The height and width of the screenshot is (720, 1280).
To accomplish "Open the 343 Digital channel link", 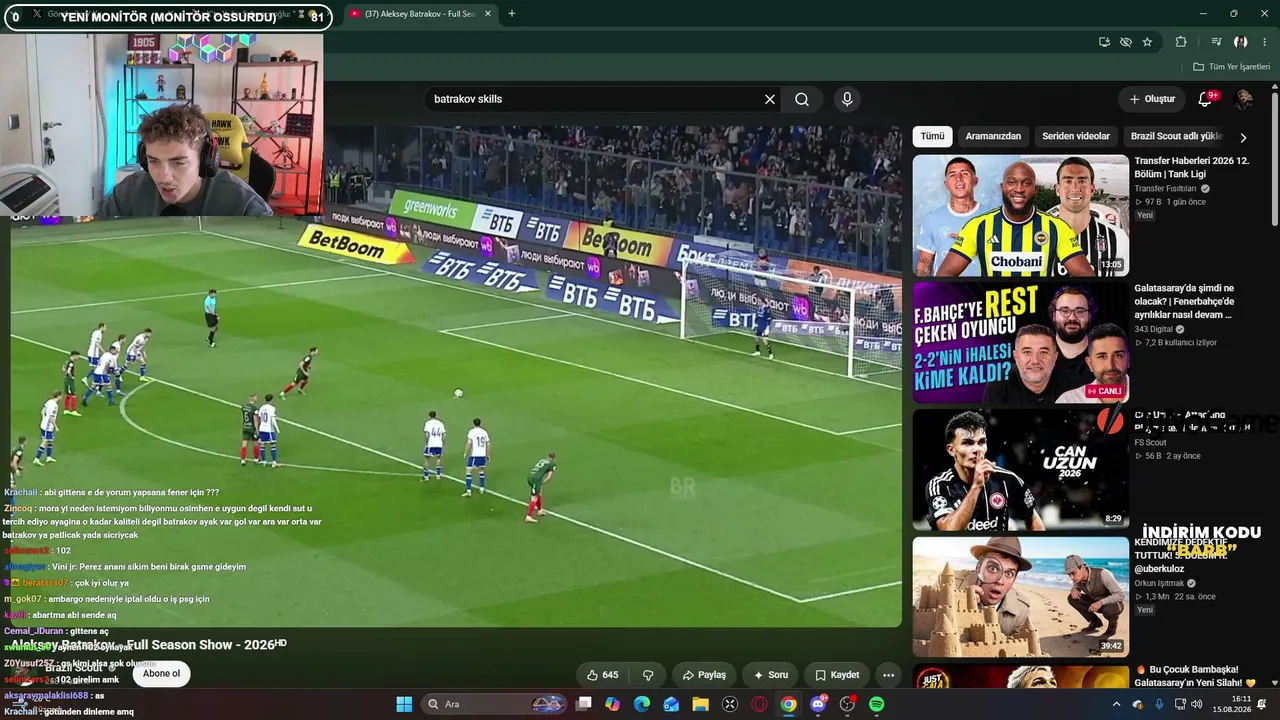I will coord(1154,329).
